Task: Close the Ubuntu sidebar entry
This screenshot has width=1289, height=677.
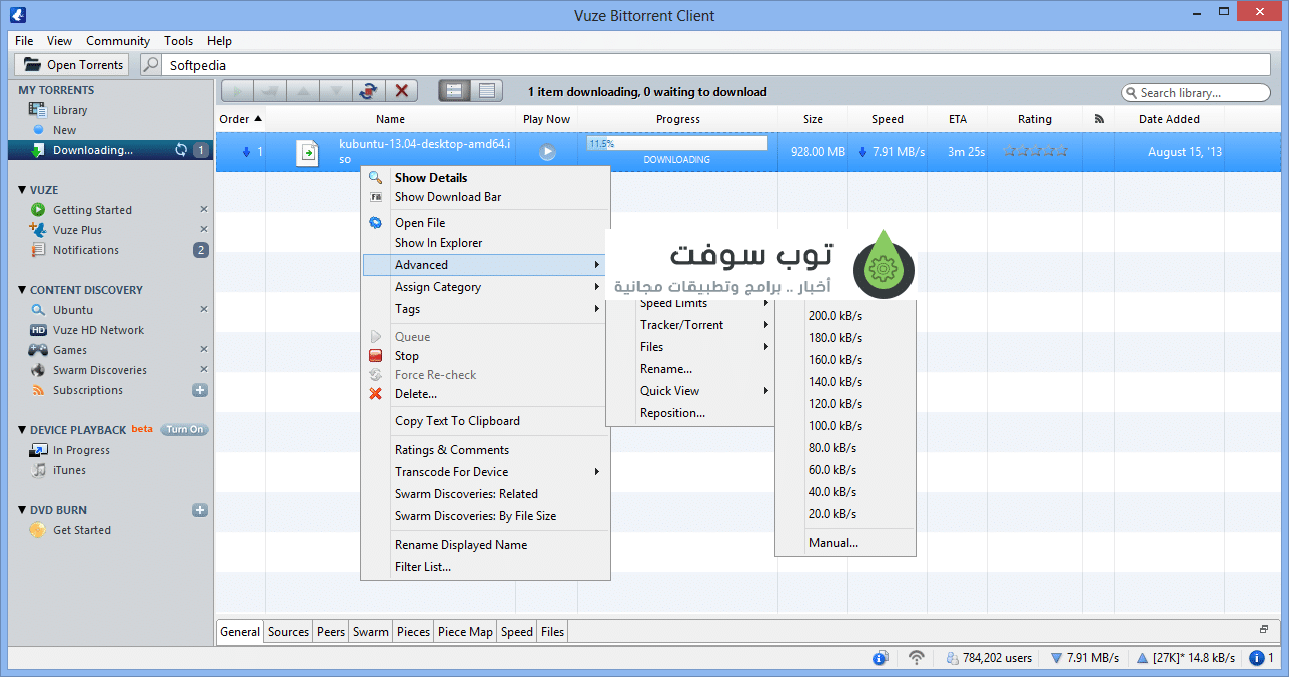Action: (x=204, y=310)
